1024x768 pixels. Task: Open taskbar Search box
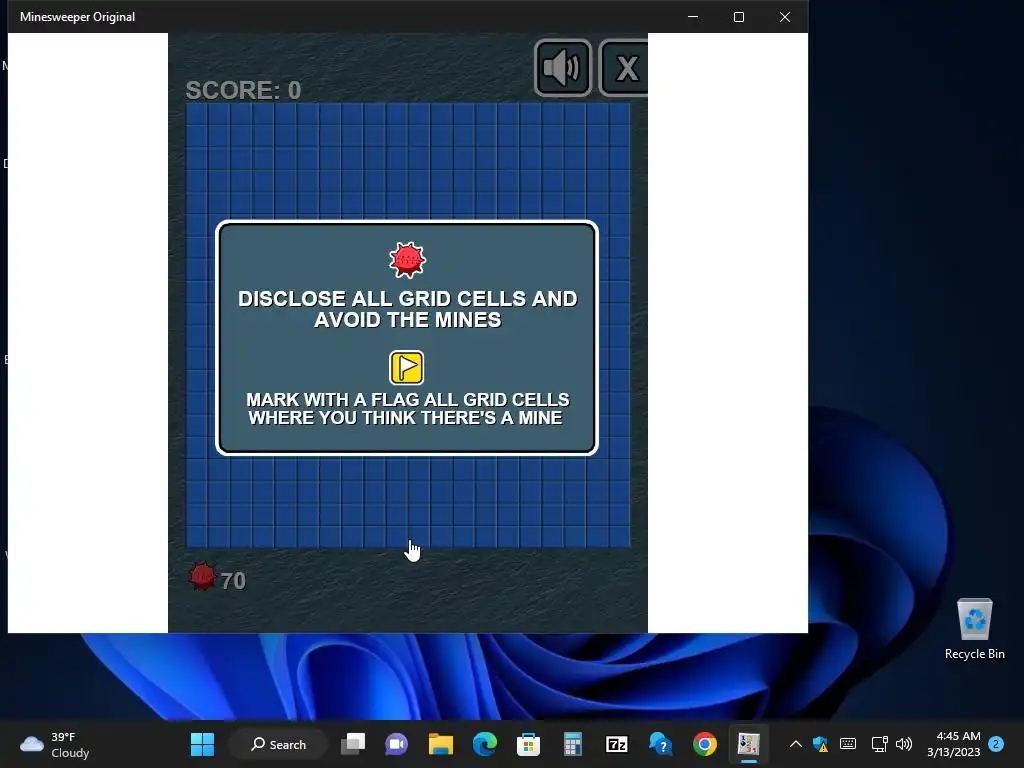pos(279,744)
